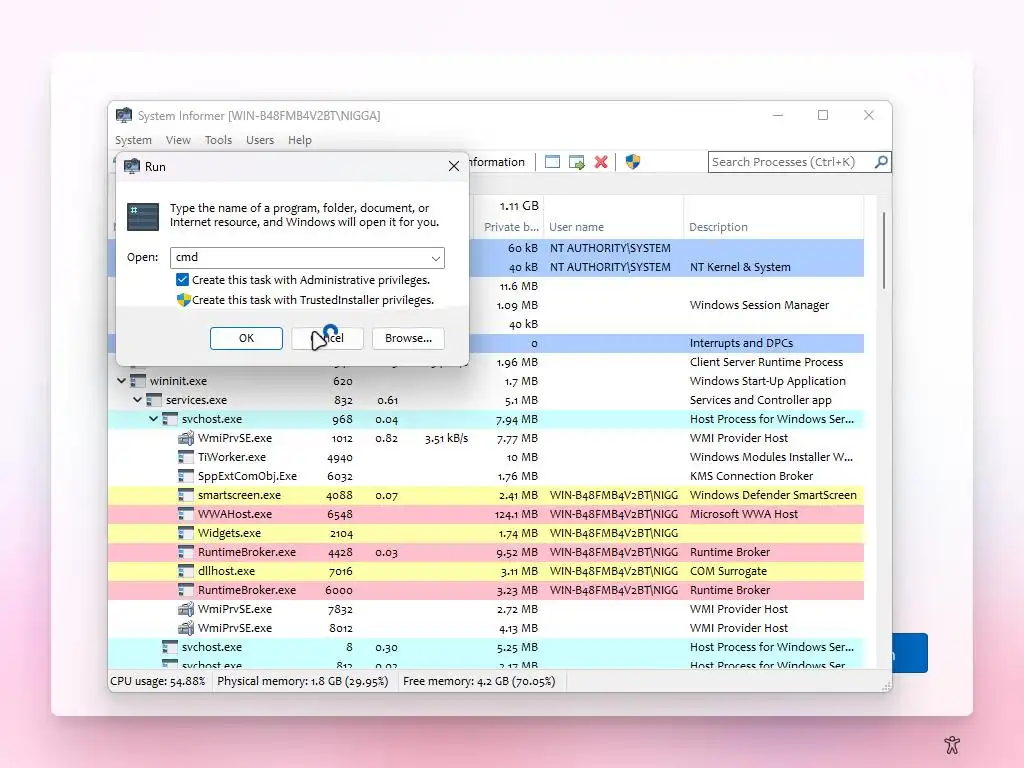
Task: Click the process list vertical scrollbar thumb
Action: pos(884,250)
